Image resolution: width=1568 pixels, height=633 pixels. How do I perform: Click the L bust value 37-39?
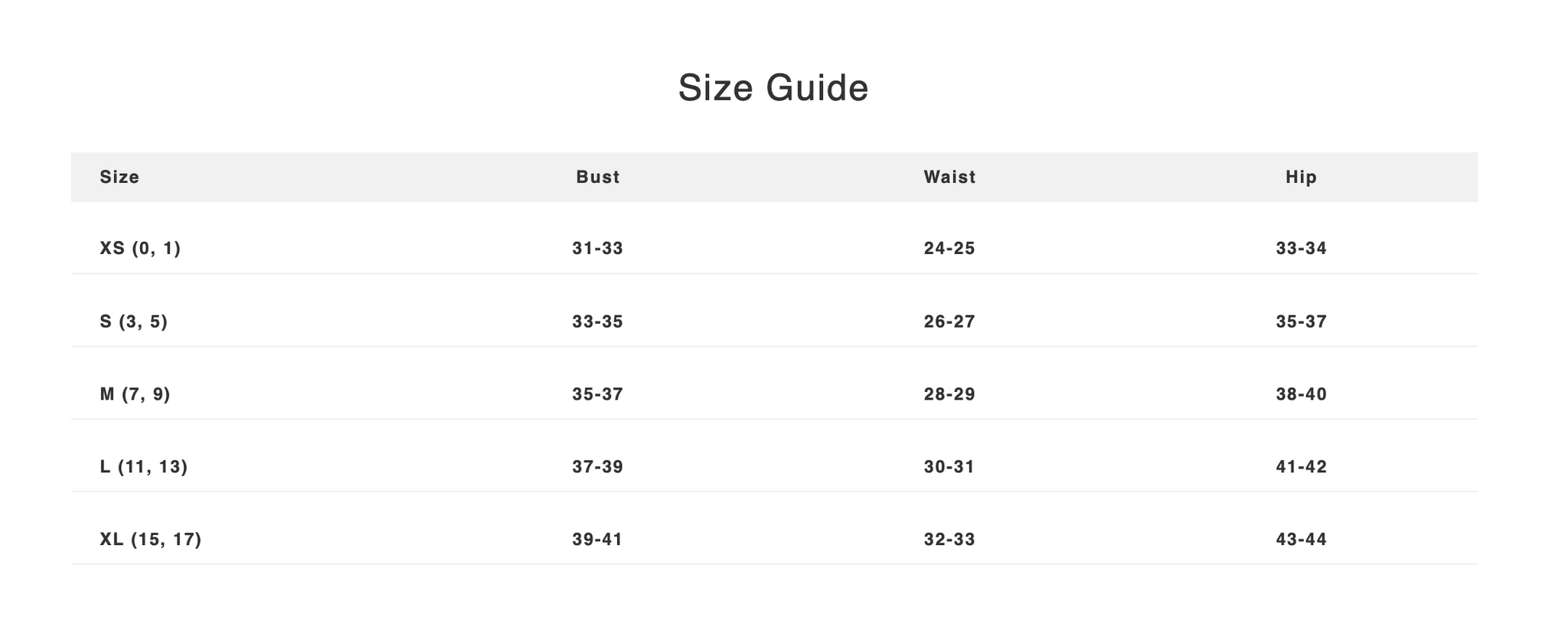tap(598, 467)
